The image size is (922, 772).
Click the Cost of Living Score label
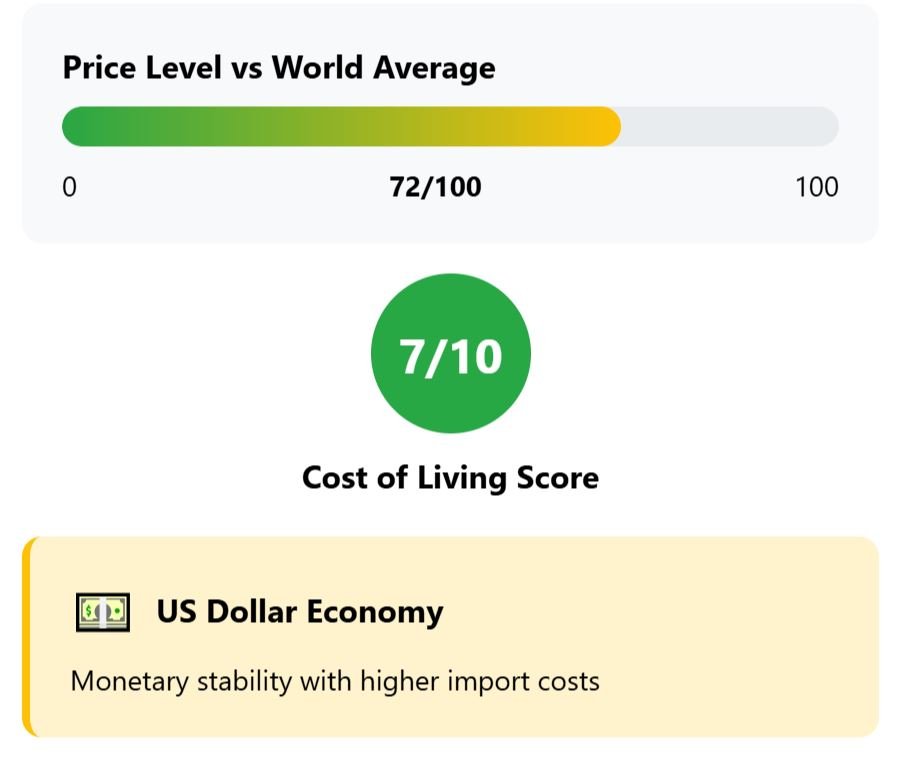click(450, 477)
